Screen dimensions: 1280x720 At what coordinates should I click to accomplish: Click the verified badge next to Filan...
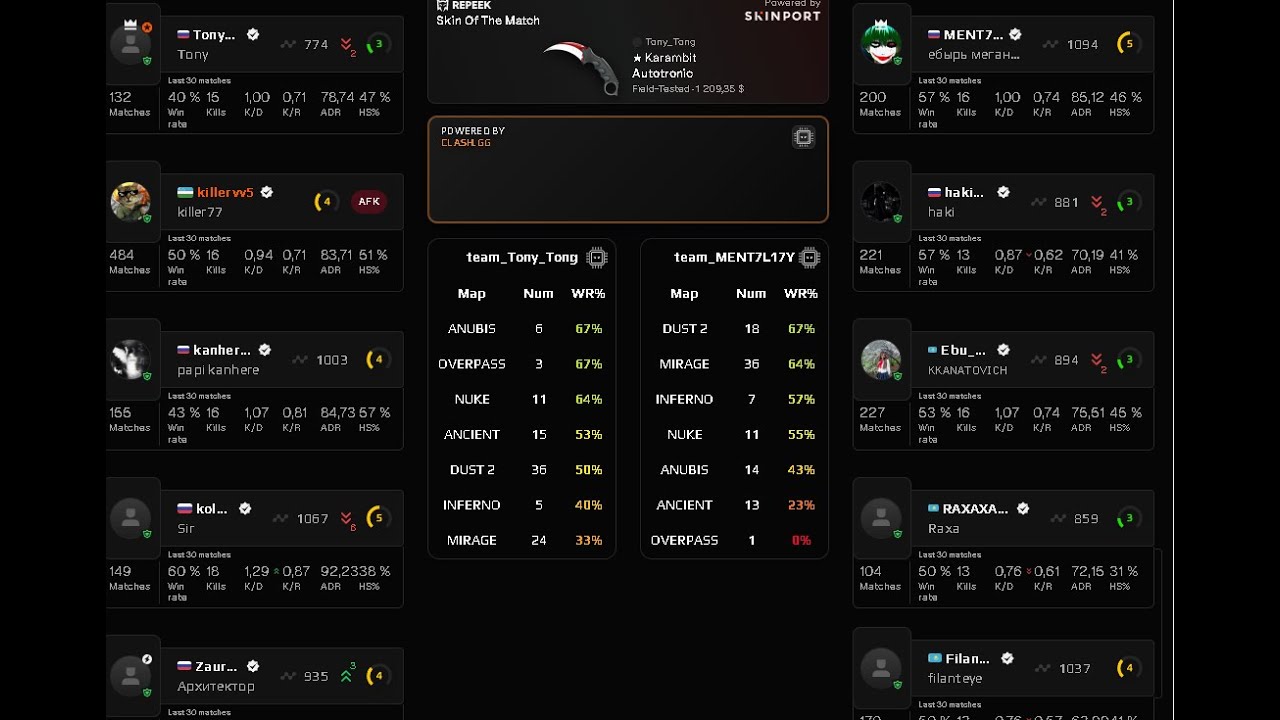point(1007,658)
